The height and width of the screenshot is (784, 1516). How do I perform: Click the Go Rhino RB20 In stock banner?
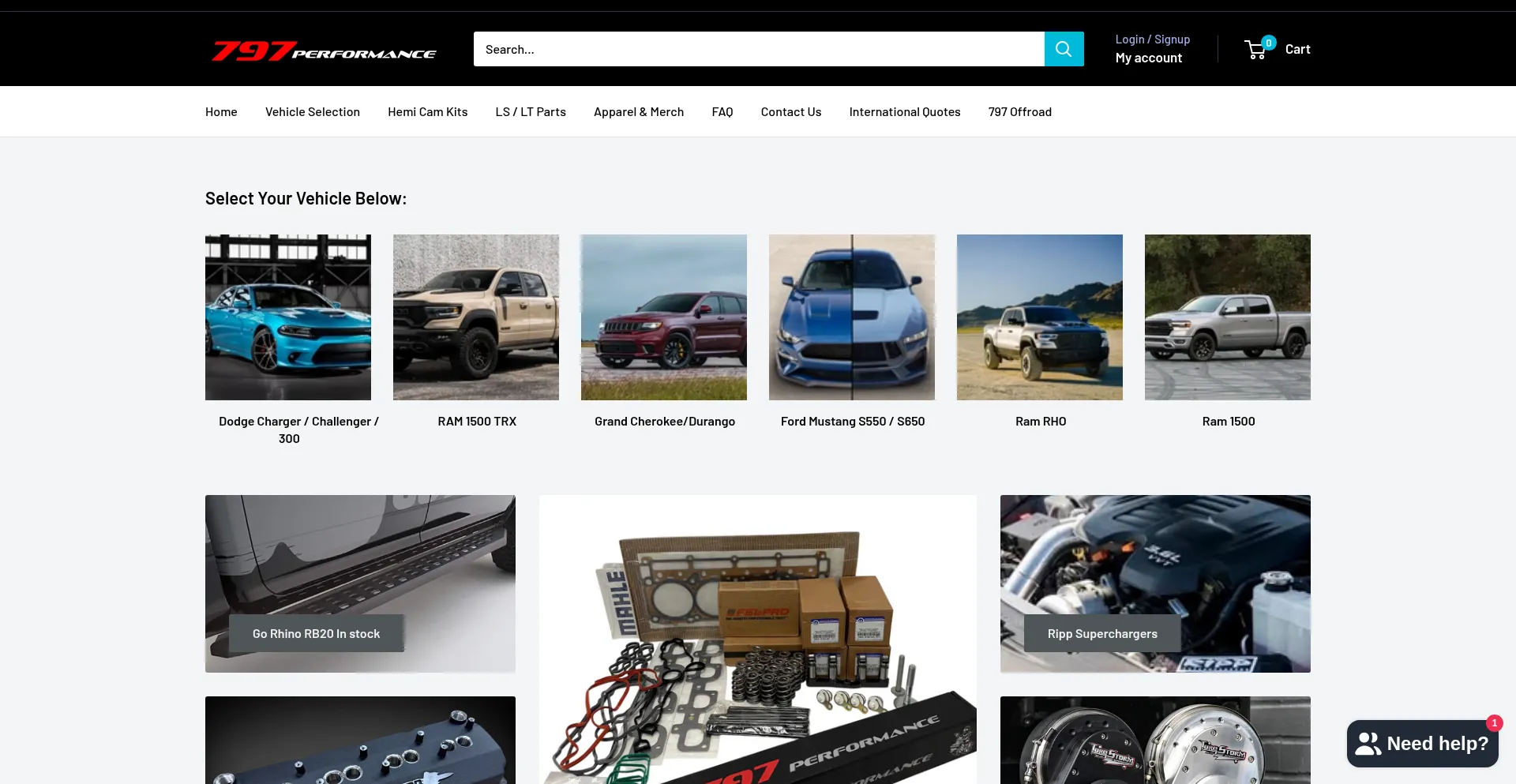click(x=315, y=632)
